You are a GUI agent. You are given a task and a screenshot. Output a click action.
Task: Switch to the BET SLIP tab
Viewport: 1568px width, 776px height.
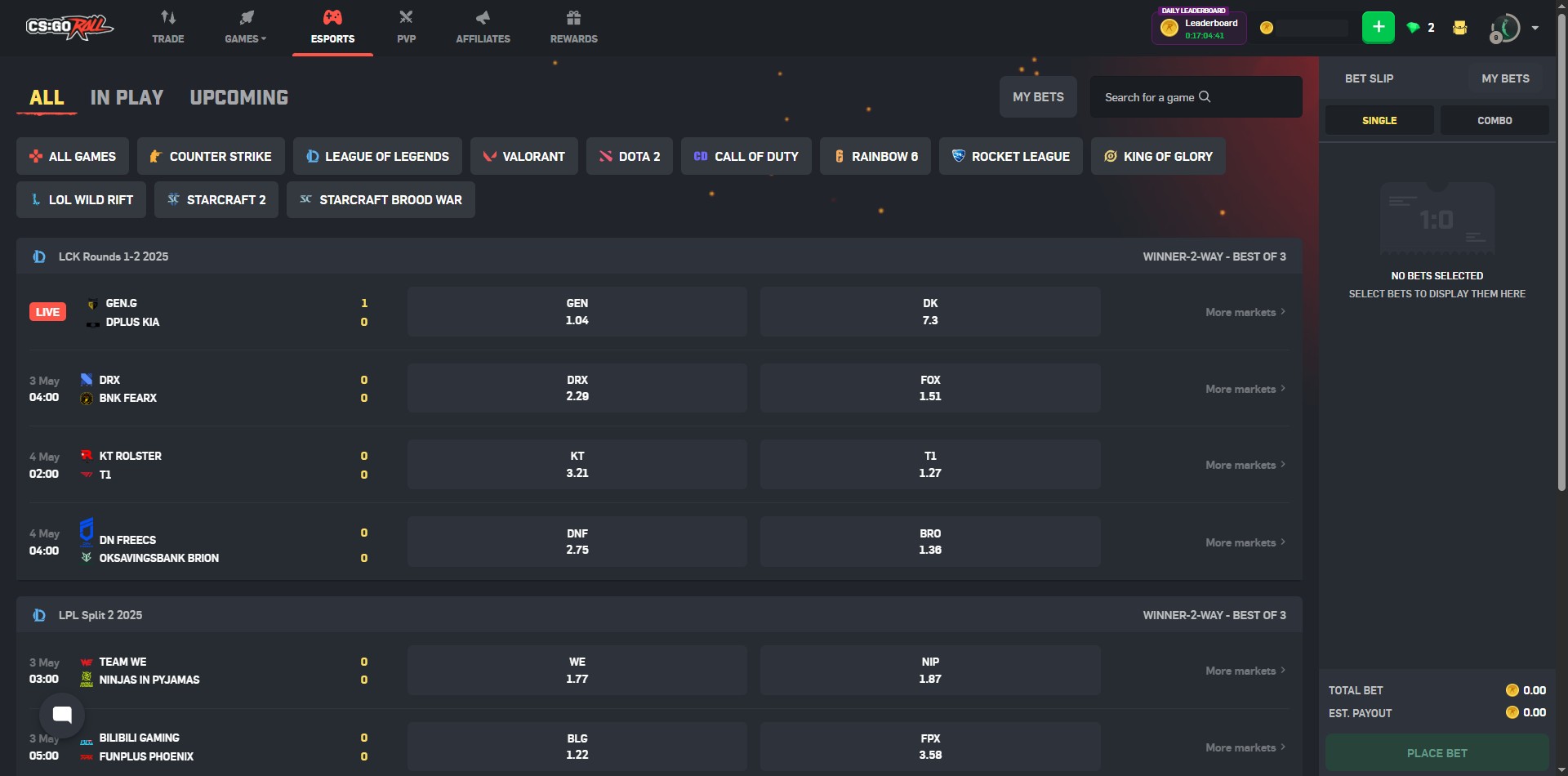[1369, 78]
